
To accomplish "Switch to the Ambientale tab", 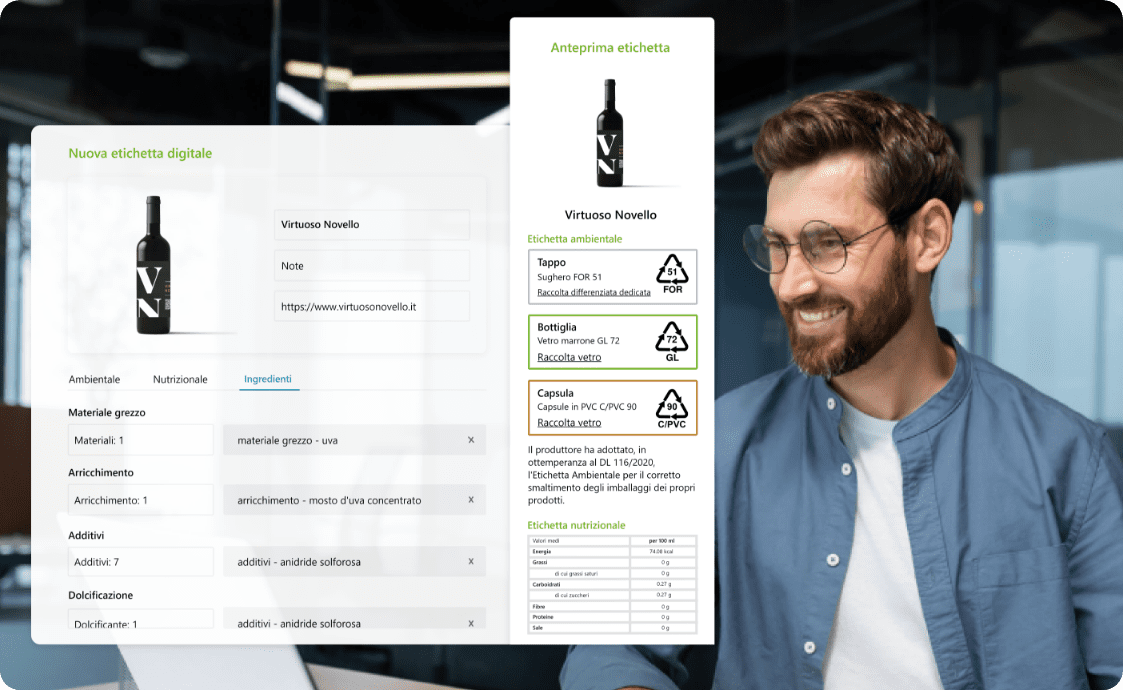I will (94, 379).
